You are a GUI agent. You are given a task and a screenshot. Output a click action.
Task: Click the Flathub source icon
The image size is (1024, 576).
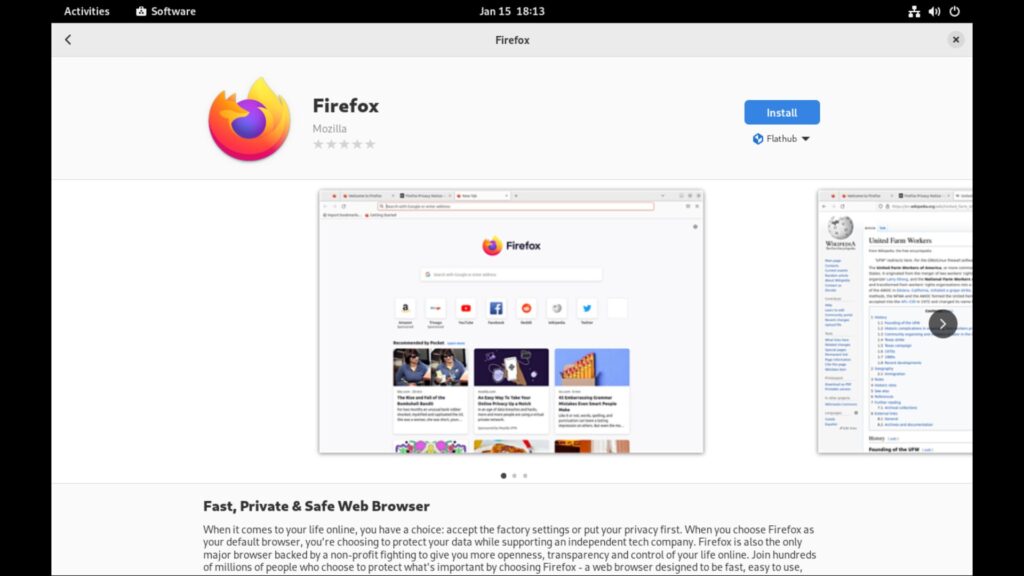[x=758, y=138]
